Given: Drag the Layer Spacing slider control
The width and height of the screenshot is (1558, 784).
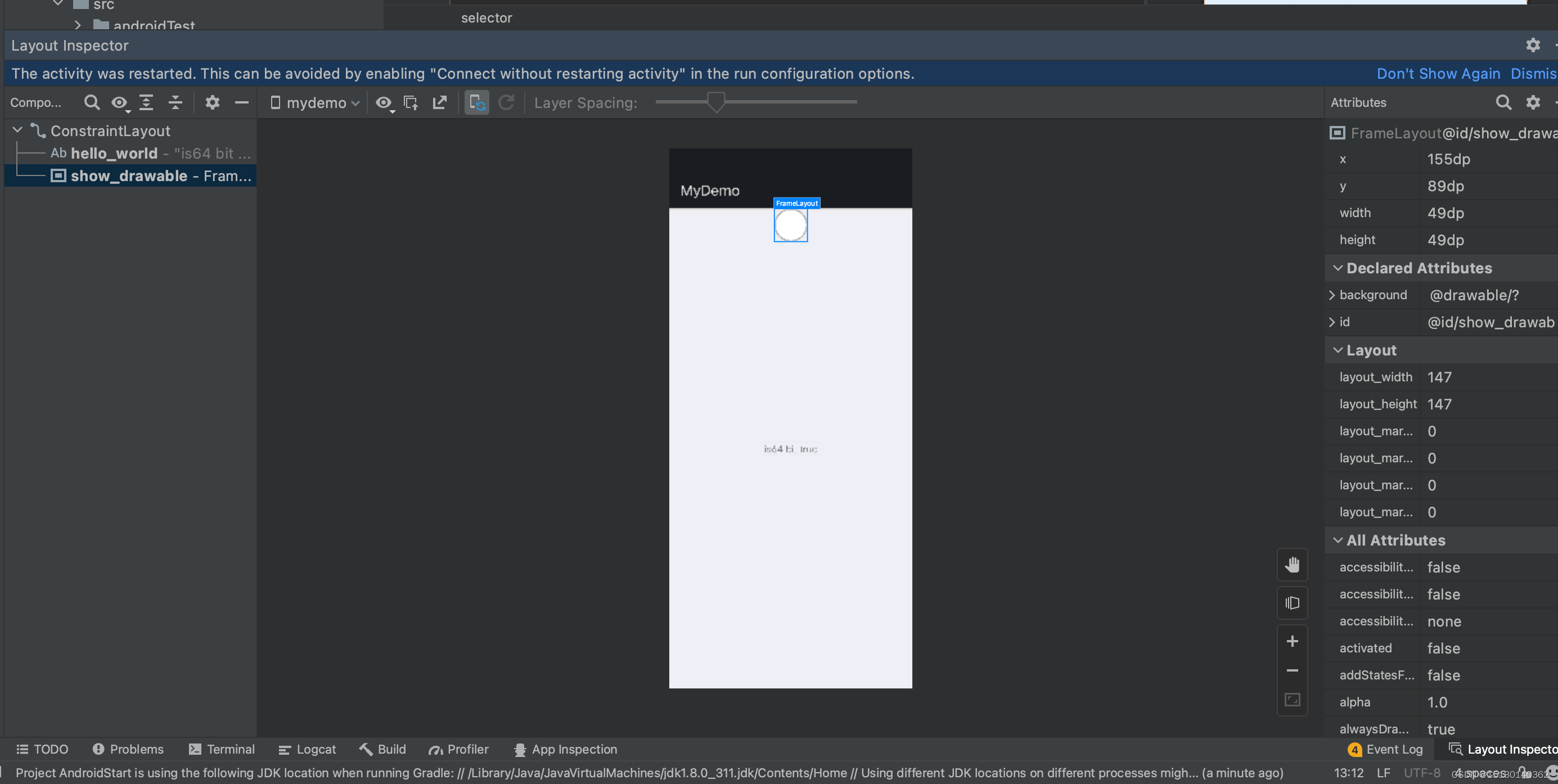Looking at the screenshot, I should (717, 102).
